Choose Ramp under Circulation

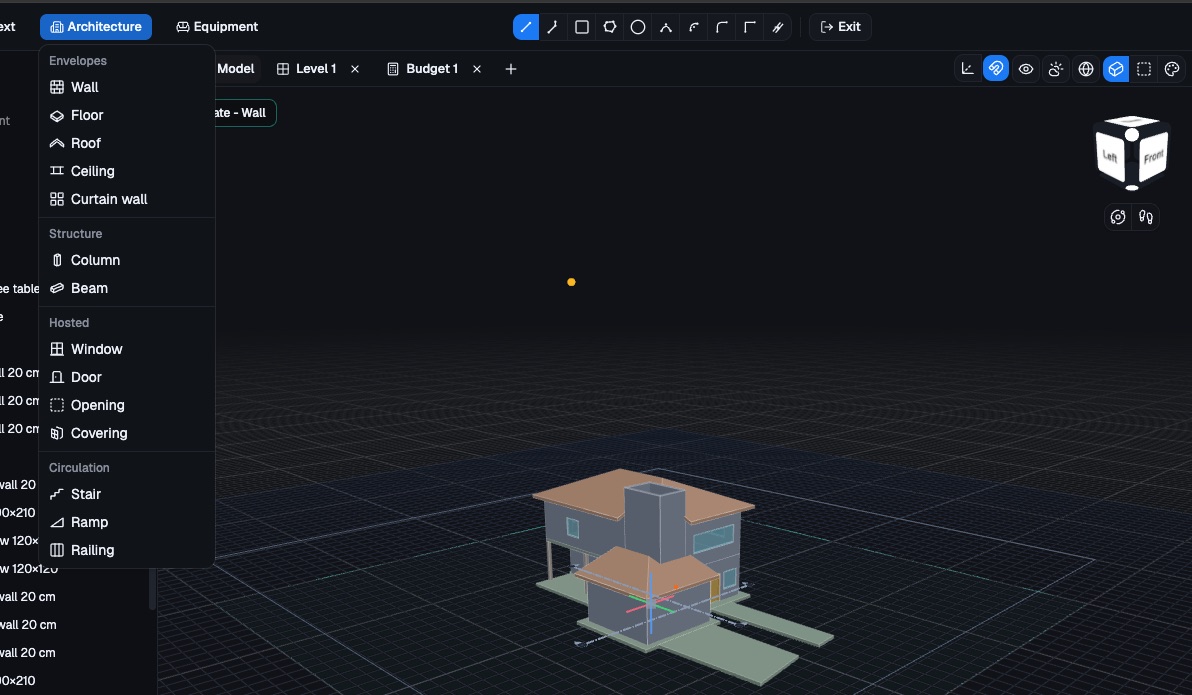click(x=127, y=523)
